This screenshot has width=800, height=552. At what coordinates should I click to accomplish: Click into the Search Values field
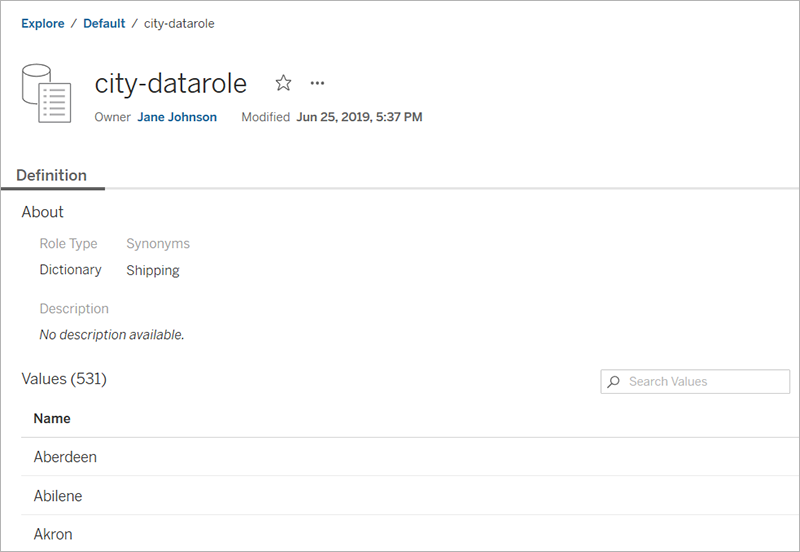click(695, 382)
